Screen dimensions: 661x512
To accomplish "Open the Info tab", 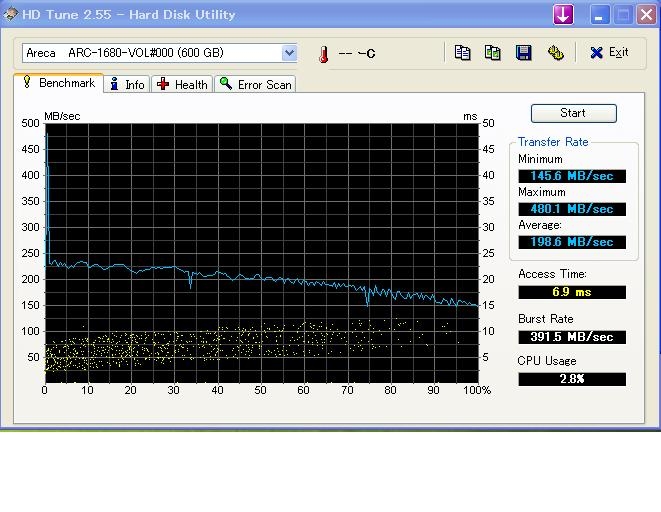I will pyautogui.click(x=127, y=85).
